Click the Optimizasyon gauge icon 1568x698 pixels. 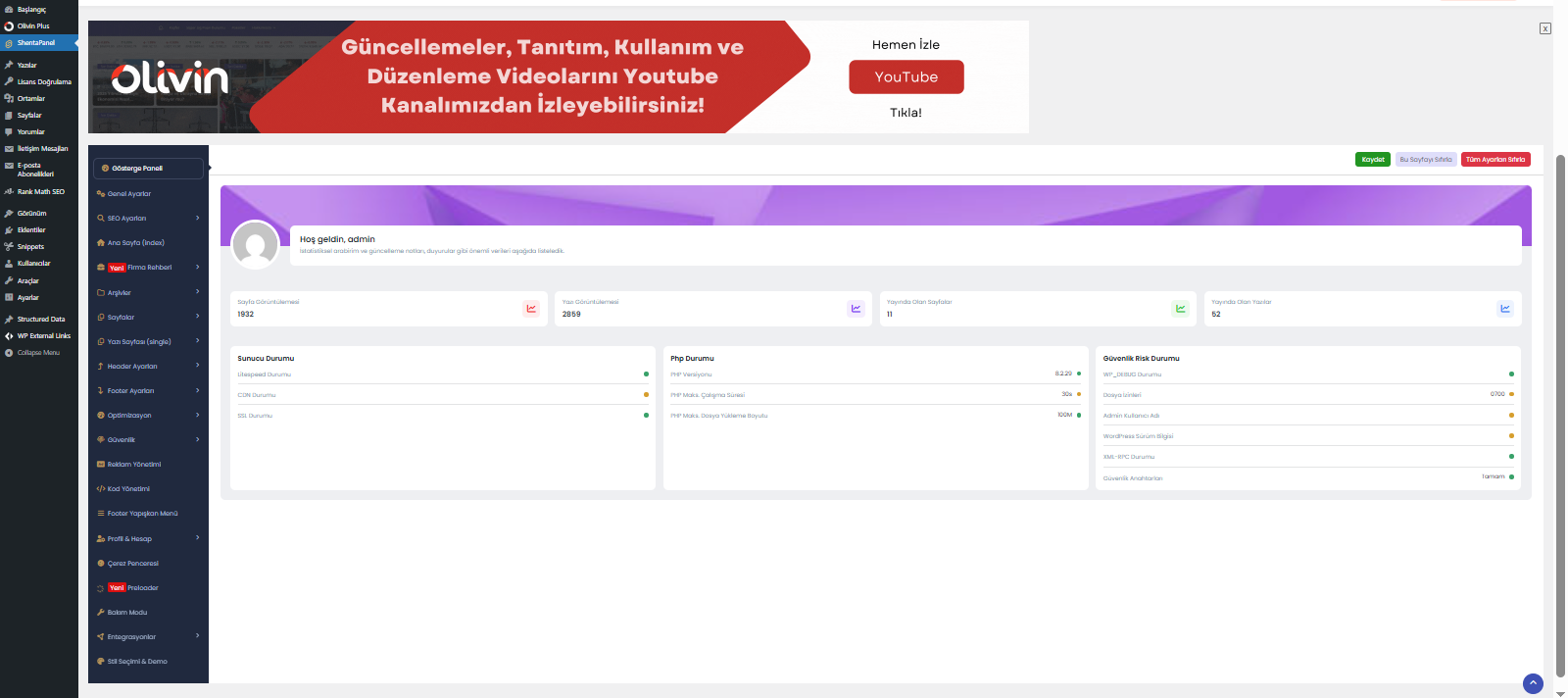(101, 416)
